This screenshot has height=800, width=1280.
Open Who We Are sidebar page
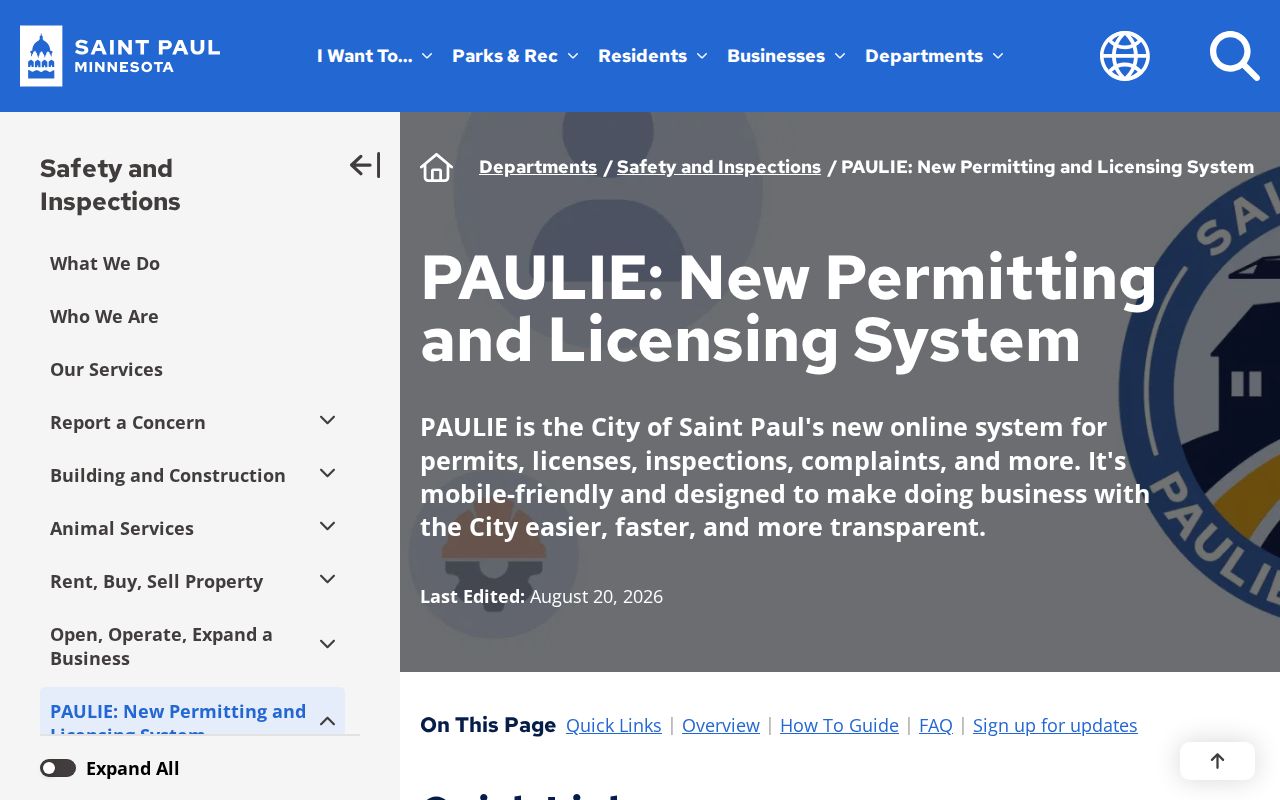point(104,316)
